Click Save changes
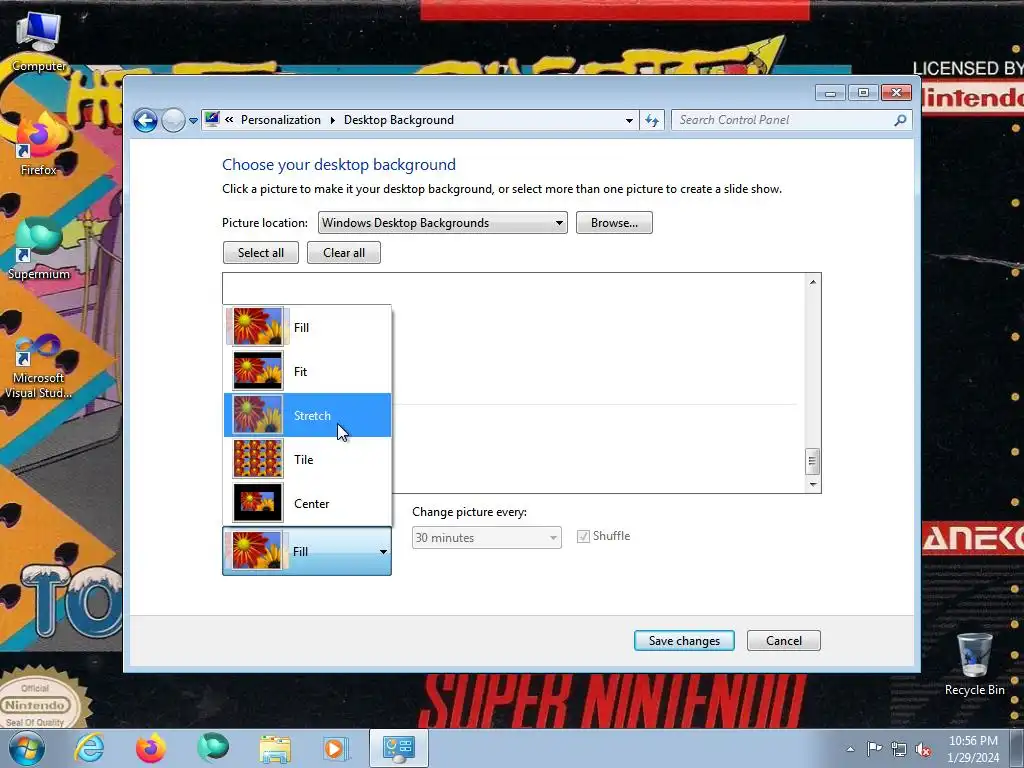 point(684,641)
